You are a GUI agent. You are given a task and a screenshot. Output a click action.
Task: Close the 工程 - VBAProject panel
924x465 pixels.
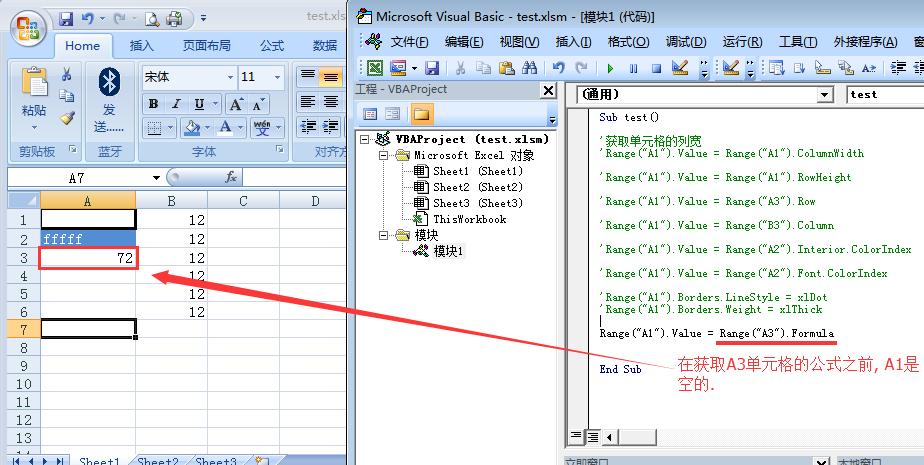(548, 91)
